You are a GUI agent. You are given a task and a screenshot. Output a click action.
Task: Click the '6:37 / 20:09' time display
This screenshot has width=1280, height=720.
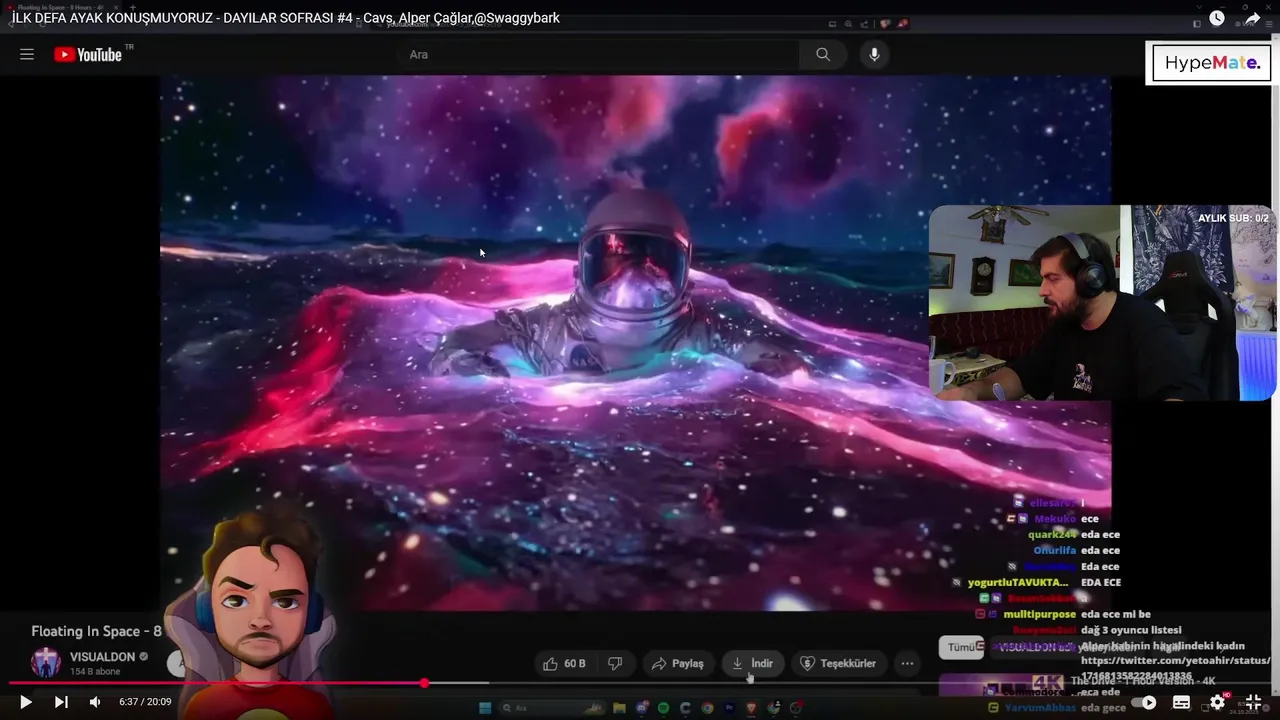(145, 702)
